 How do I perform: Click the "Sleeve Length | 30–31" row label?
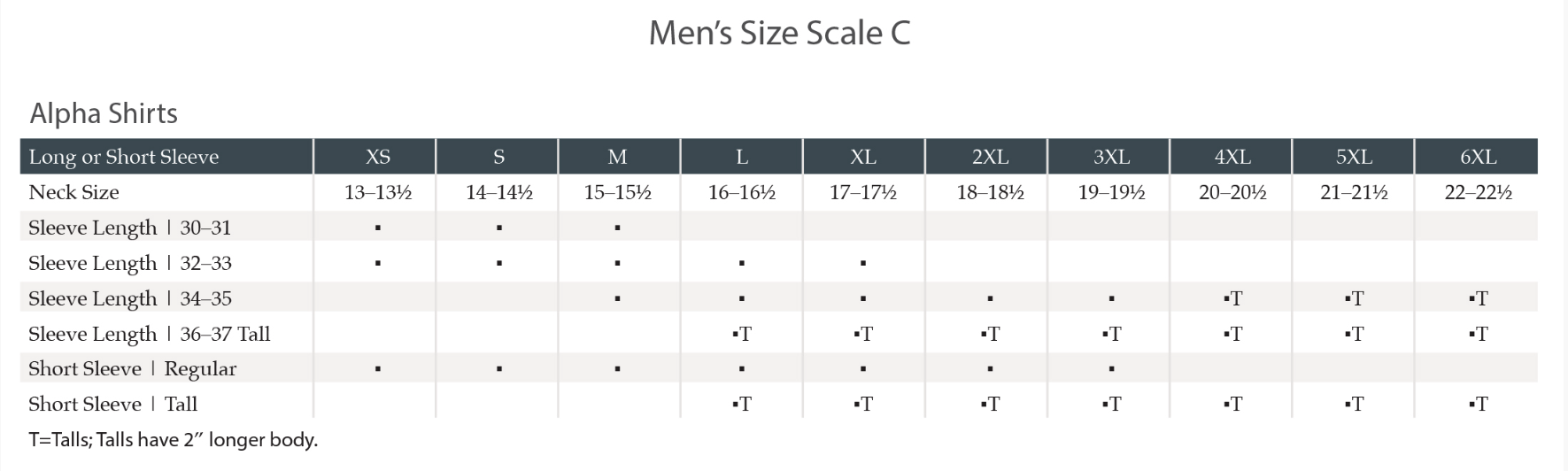[129, 228]
